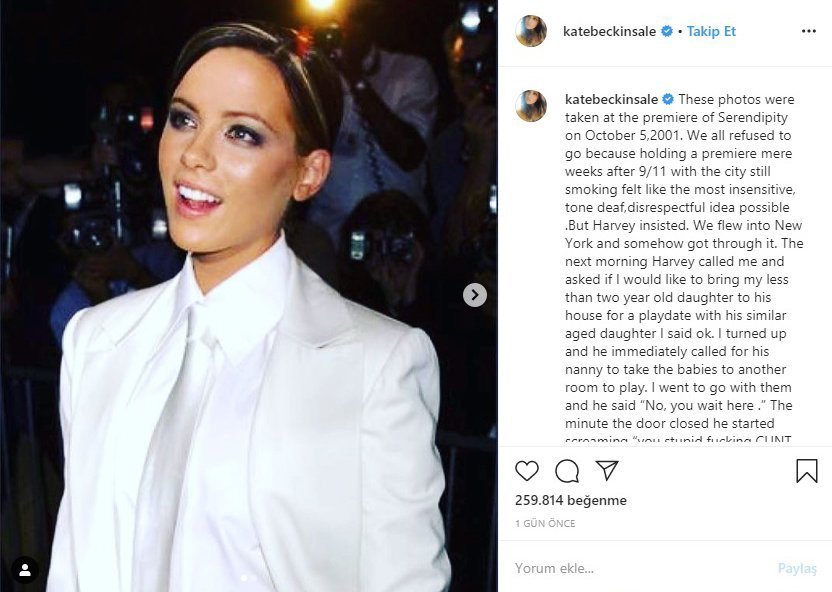The width and height of the screenshot is (832, 592).
Task: Submit the comment with Paylaş
Action: click(797, 568)
